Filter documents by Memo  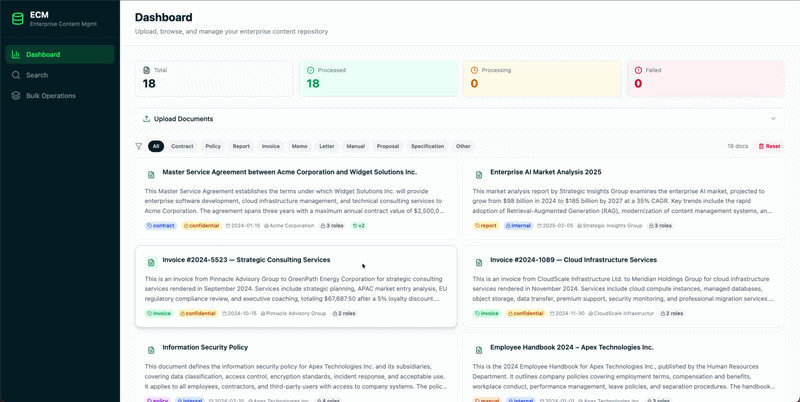pos(299,146)
